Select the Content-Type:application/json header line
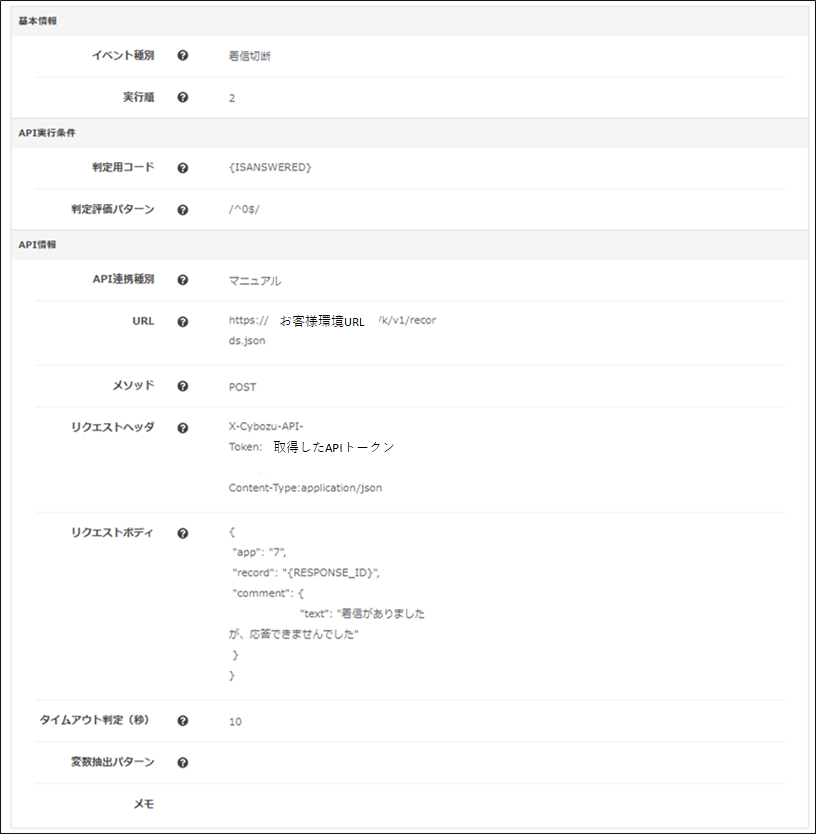This screenshot has height=834, width=816. click(x=305, y=488)
